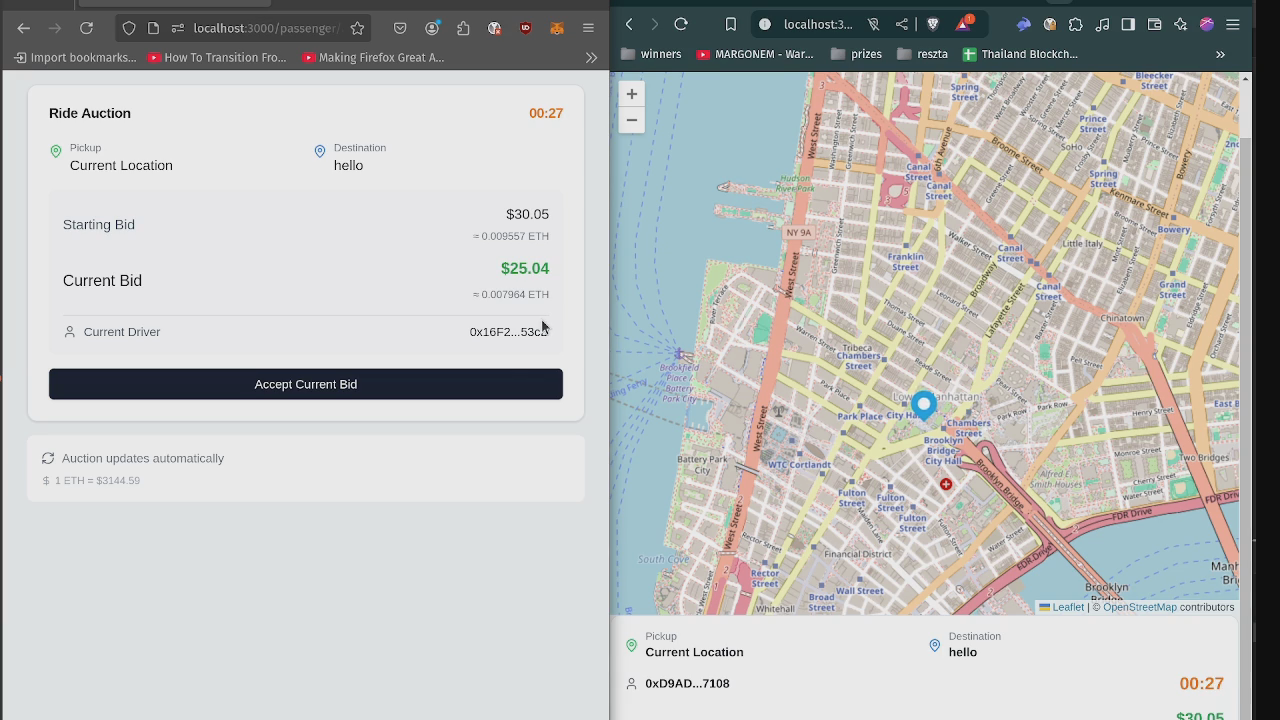Expand hidden Brave bookmarks chevron

[x=1220, y=54]
